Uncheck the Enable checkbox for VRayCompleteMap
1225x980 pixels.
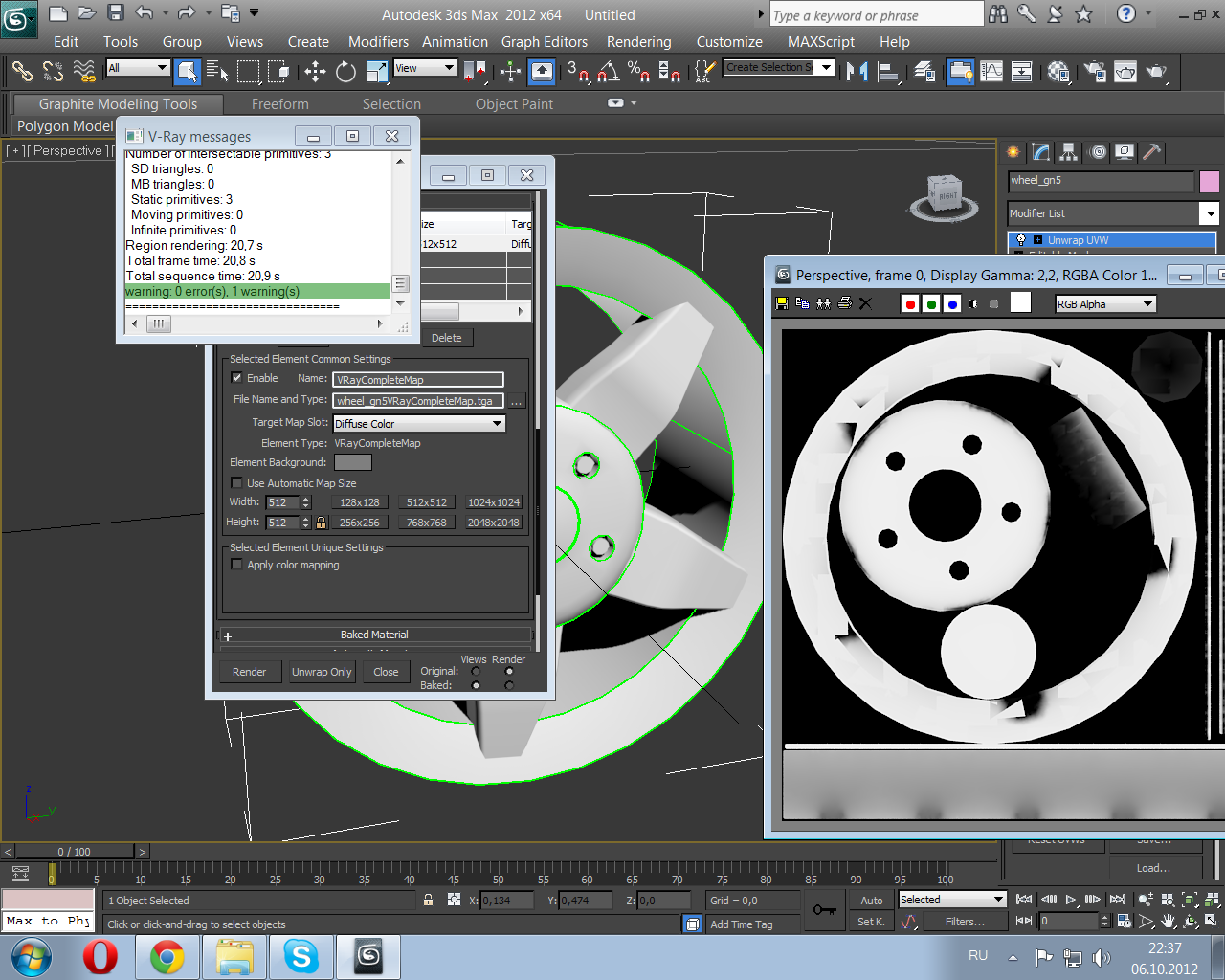click(237, 378)
